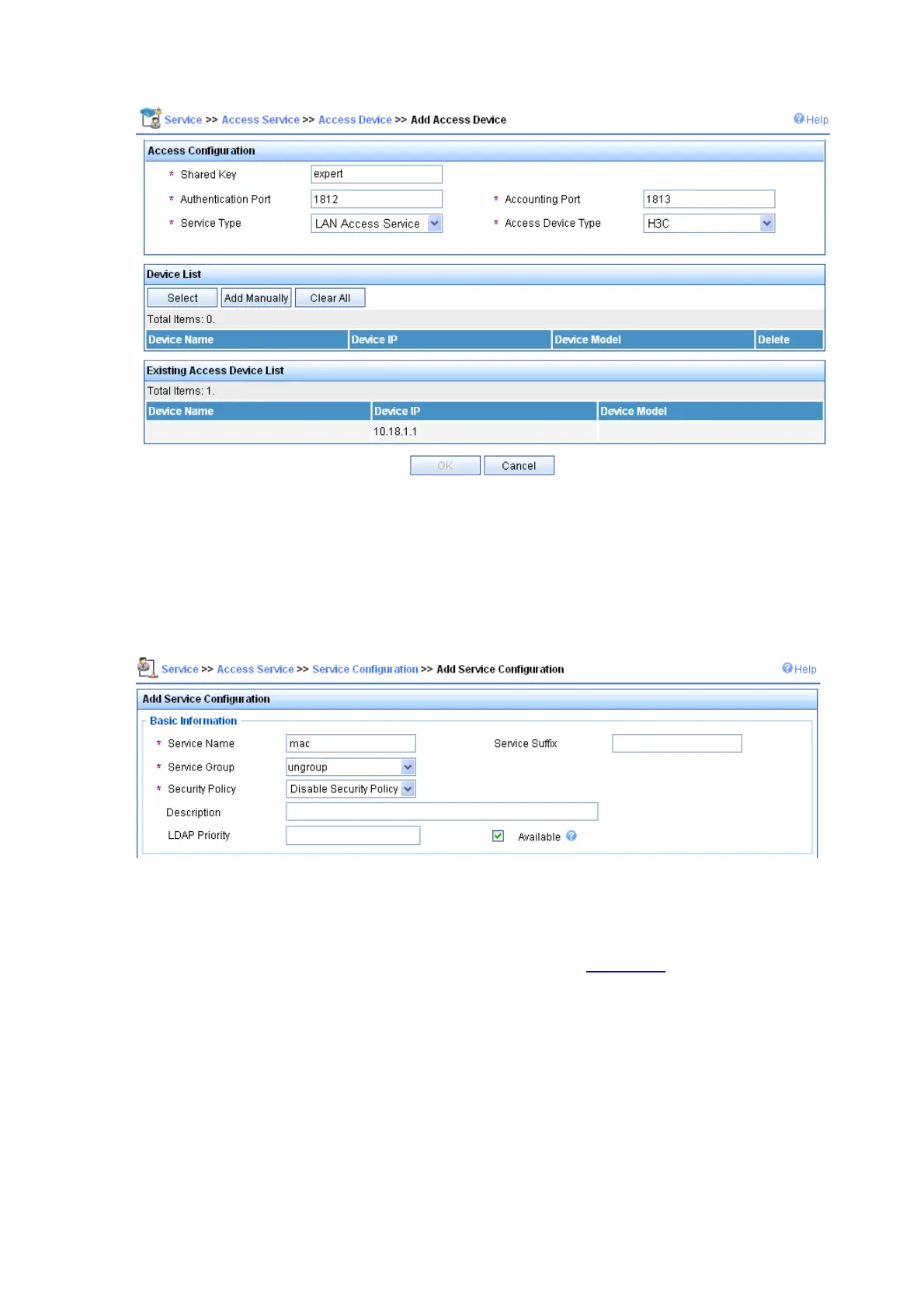
Task: Click Access Service link in top breadcrumb
Action: pyautogui.click(x=260, y=120)
